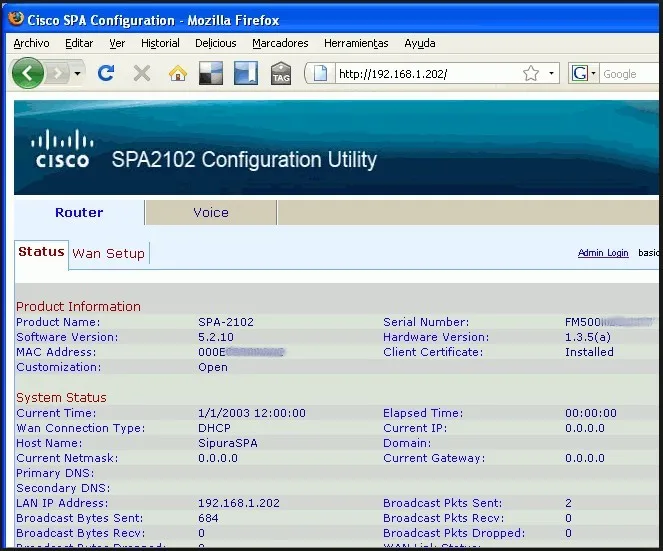Click the Serial Number label

426,322
